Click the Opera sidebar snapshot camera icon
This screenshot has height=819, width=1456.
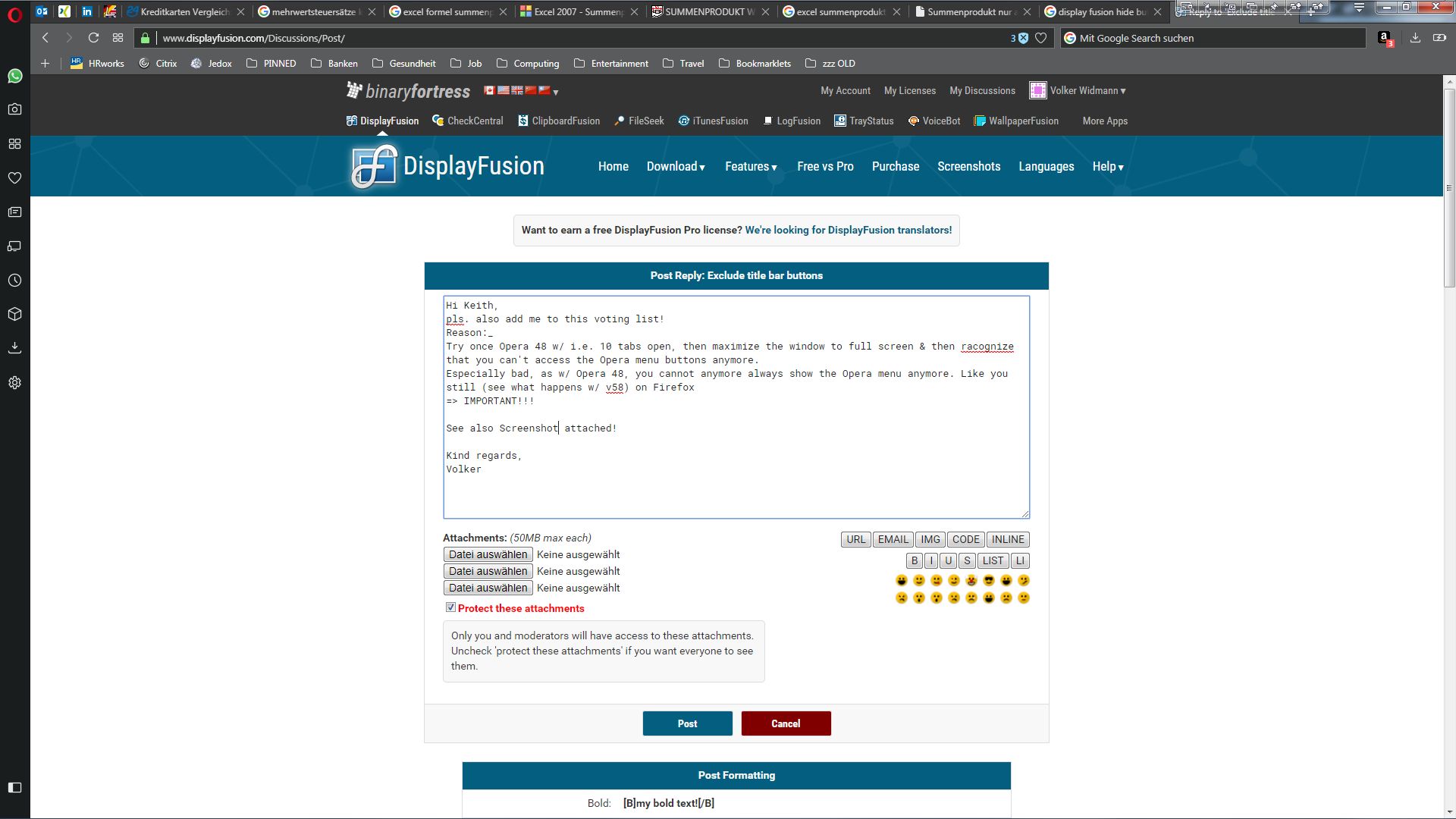pyautogui.click(x=14, y=109)
